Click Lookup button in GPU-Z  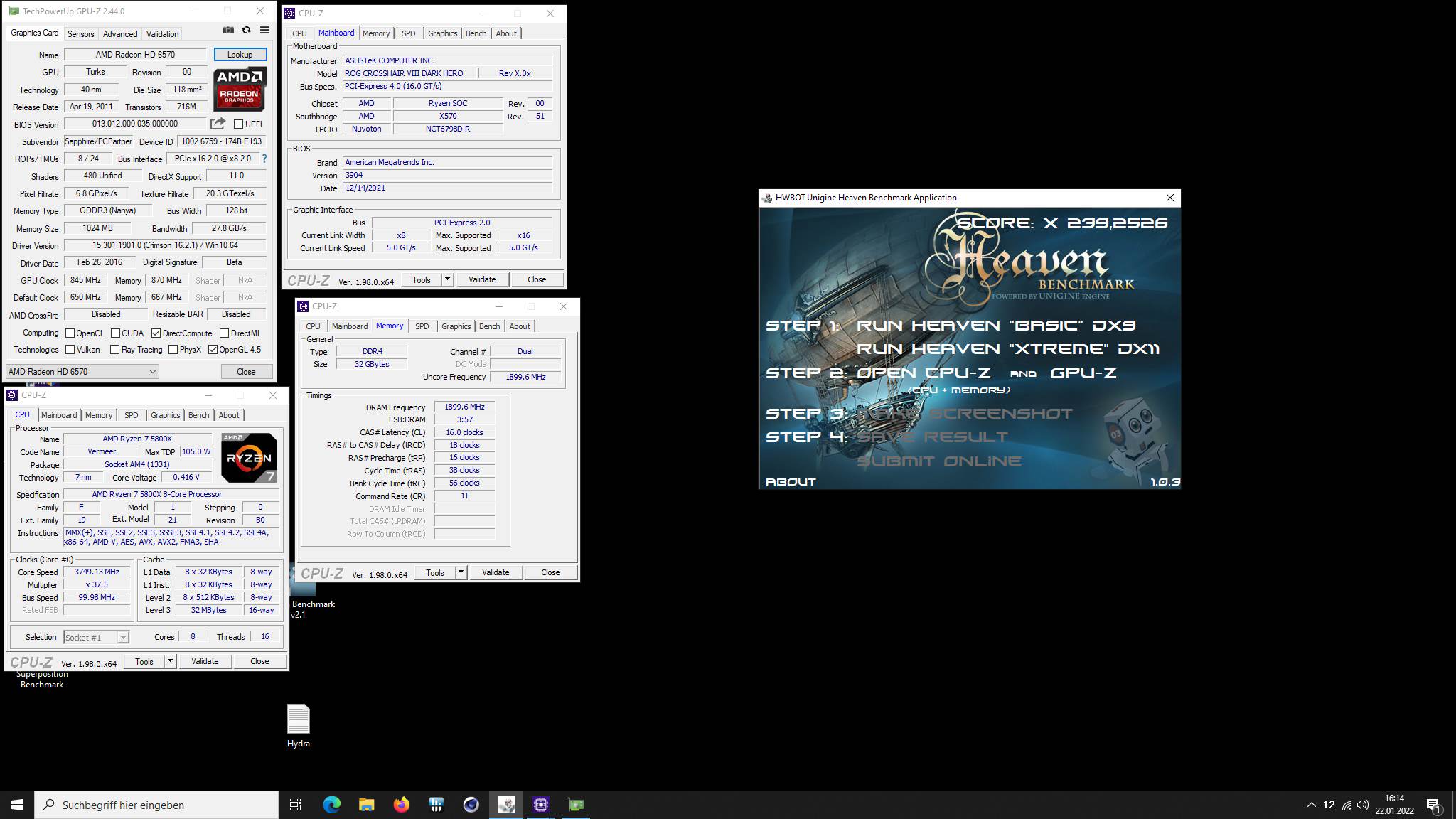(x=240, y=55)
